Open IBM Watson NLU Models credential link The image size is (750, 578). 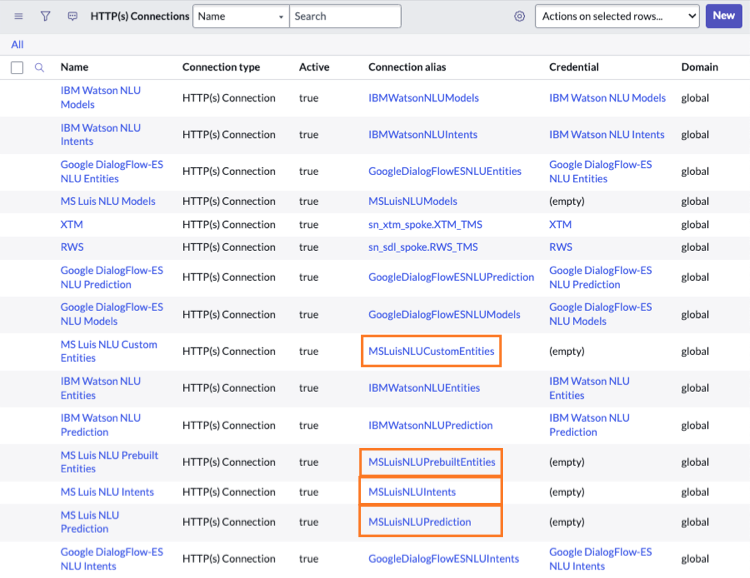point(607,98)
